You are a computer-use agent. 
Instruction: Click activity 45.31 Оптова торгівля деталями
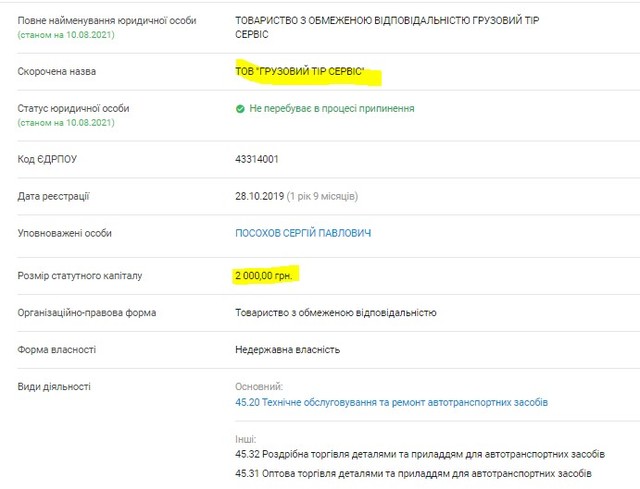tap(413, 472)
